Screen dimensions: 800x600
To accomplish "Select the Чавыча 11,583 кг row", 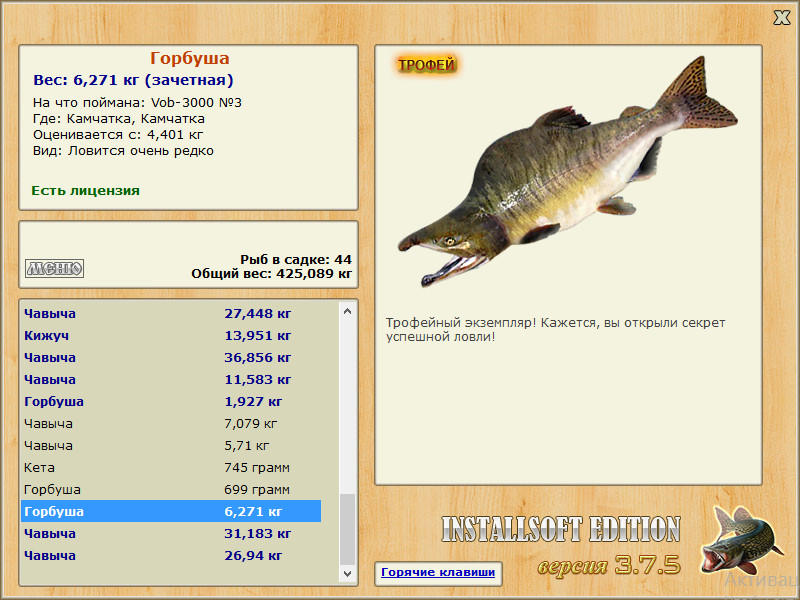I will [x=171, y=380].
